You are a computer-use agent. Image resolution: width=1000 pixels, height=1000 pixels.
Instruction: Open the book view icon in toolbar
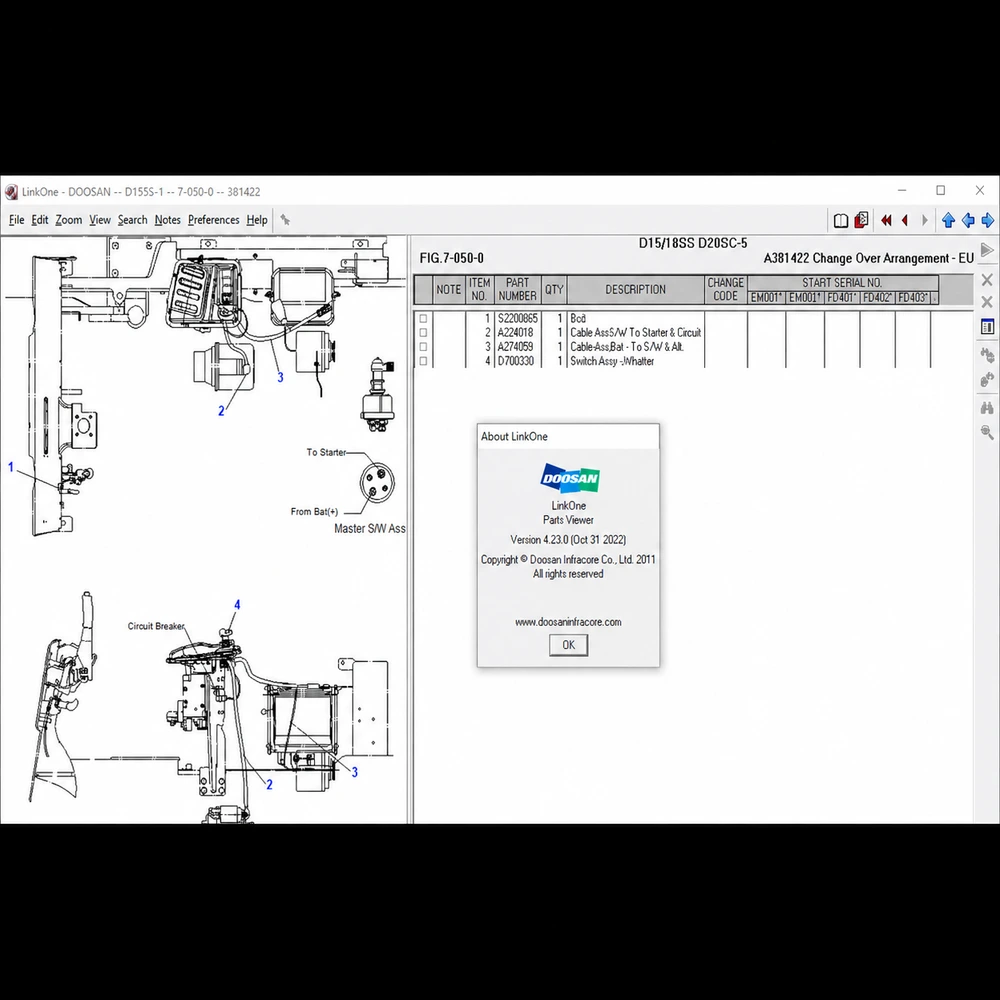click(841, 221)
